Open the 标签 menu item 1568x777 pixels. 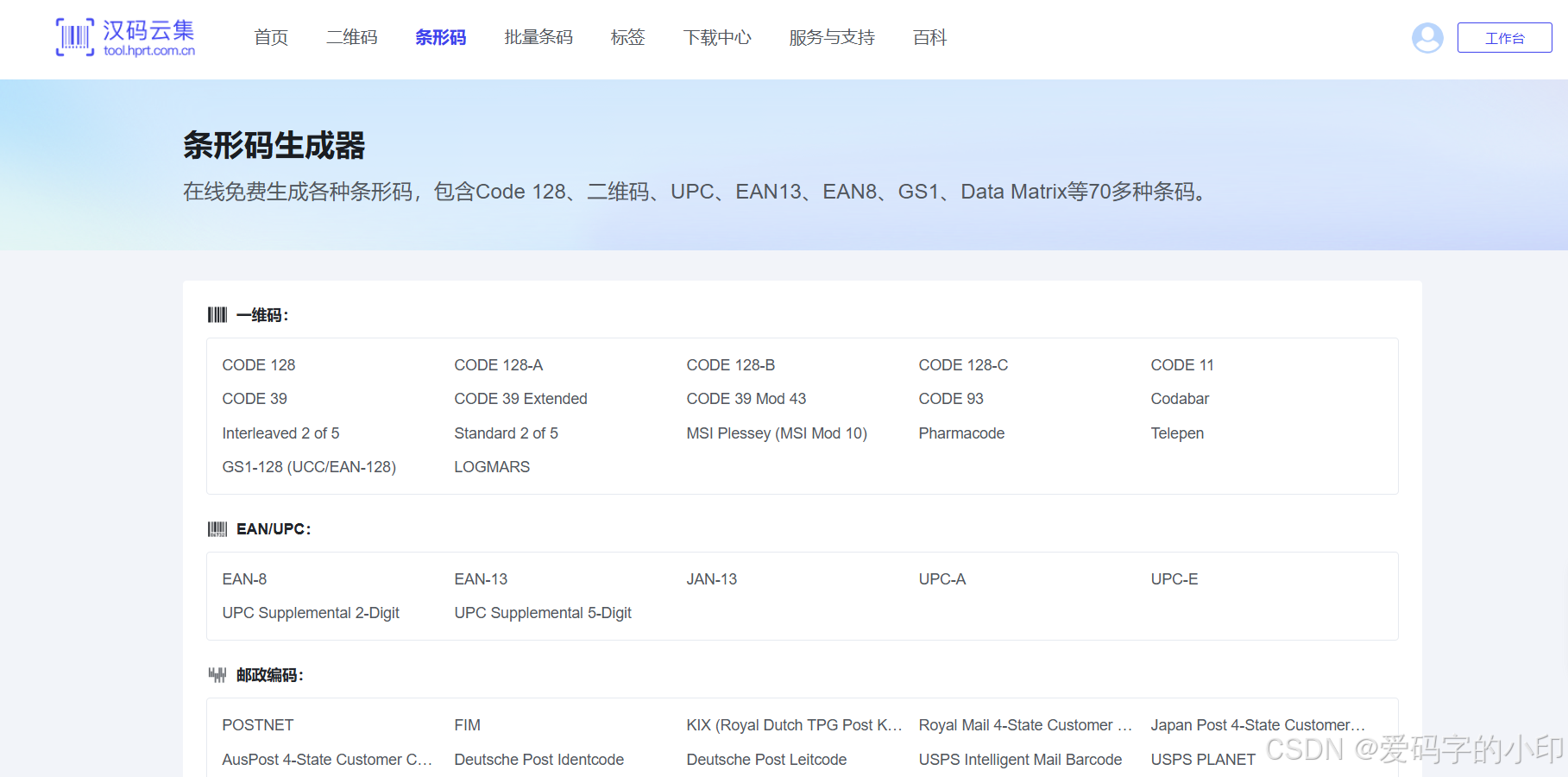[x=628, y=38]
